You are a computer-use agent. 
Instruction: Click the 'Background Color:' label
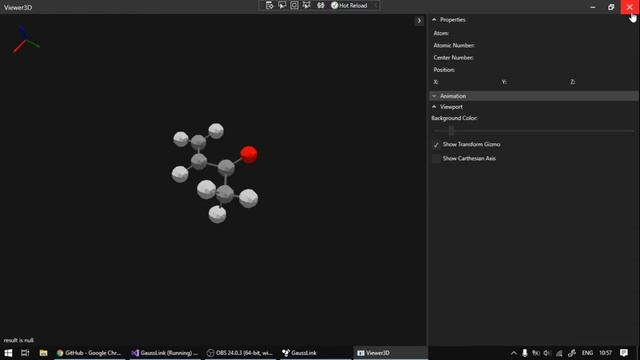pos(454,118)
